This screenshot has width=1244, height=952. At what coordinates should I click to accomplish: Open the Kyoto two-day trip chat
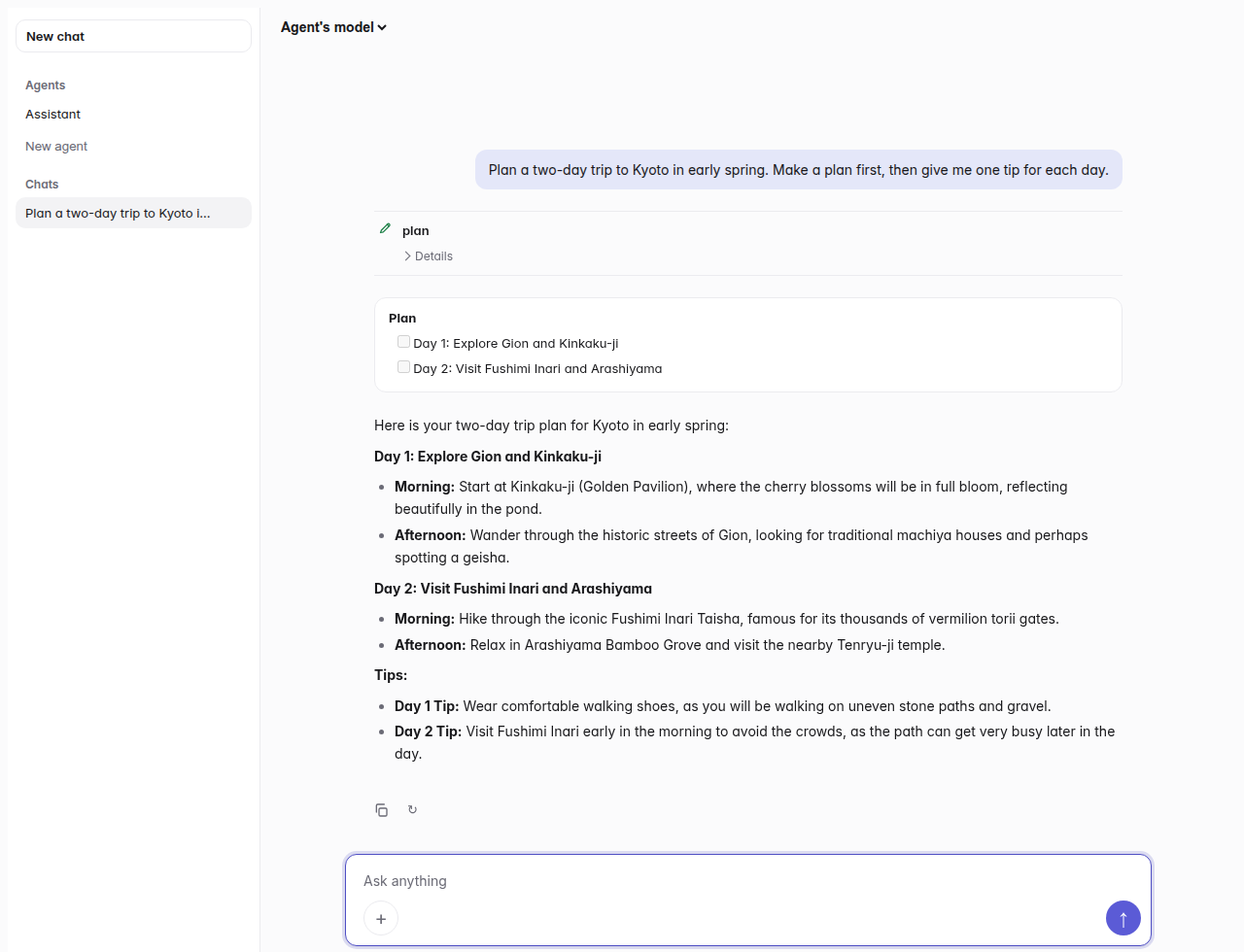pos(134,214)
